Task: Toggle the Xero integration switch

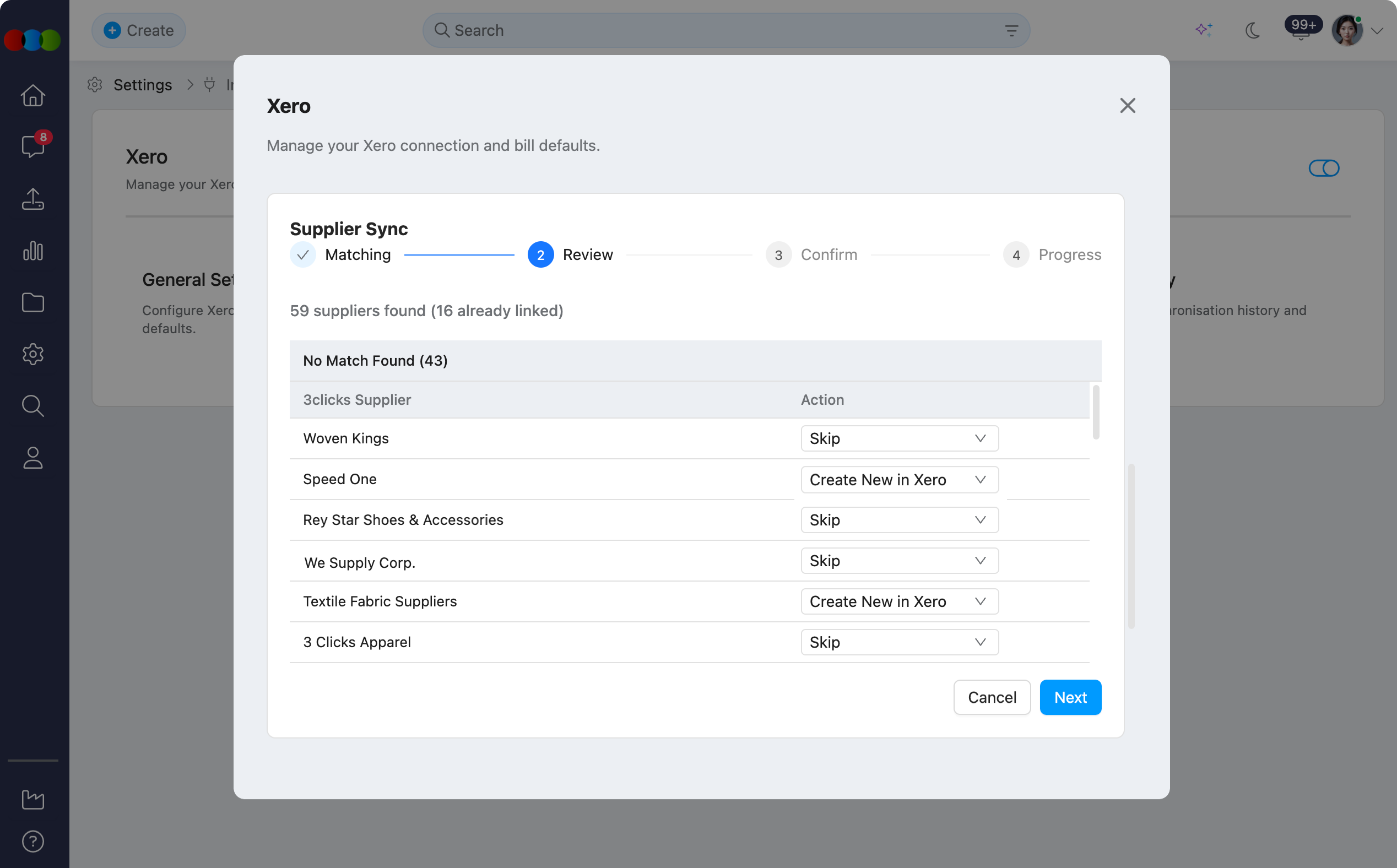Action: click(1324, 168)
